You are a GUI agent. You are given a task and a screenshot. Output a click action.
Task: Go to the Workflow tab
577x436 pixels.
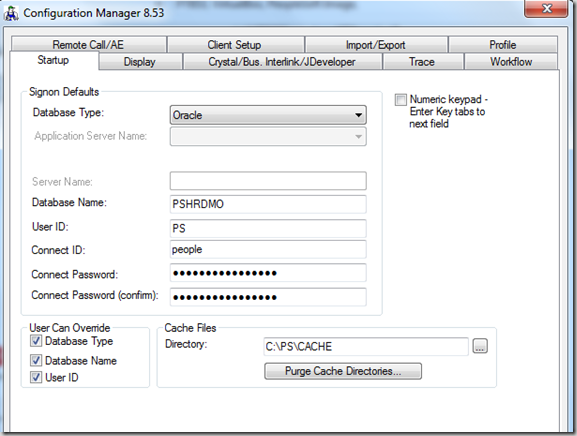pyautogui.click(x=511, y=62)
